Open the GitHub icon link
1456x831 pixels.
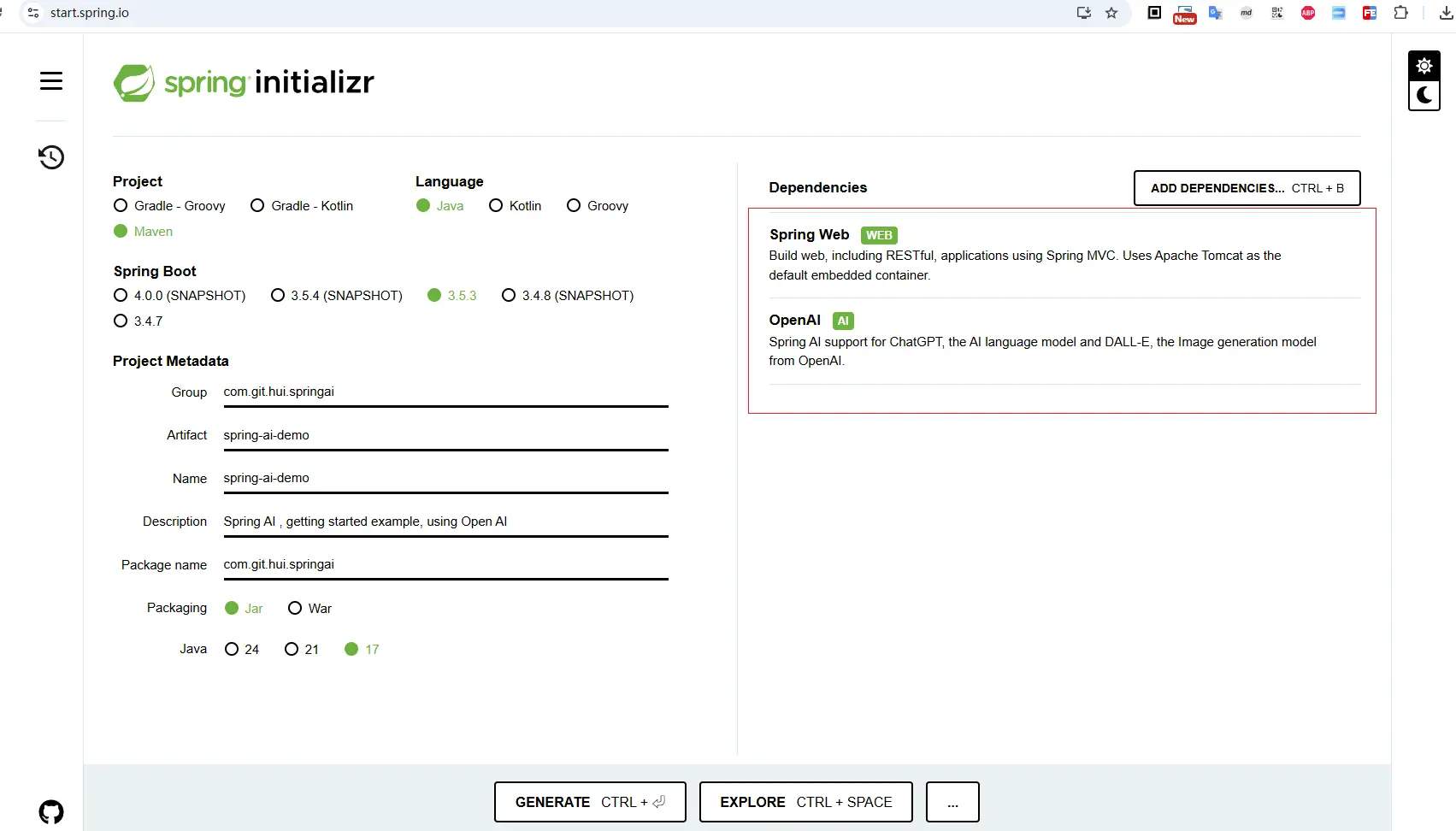click(x=51, y=811)
